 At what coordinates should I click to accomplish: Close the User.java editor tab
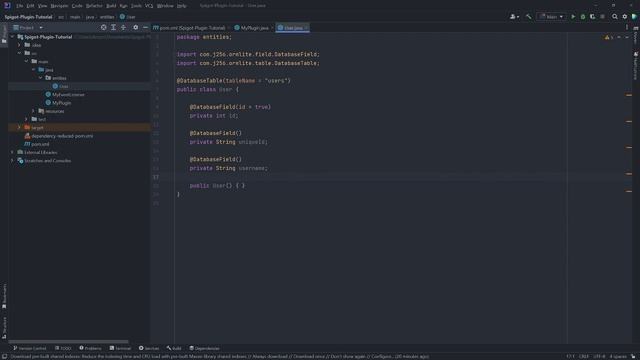pos(306,28)
